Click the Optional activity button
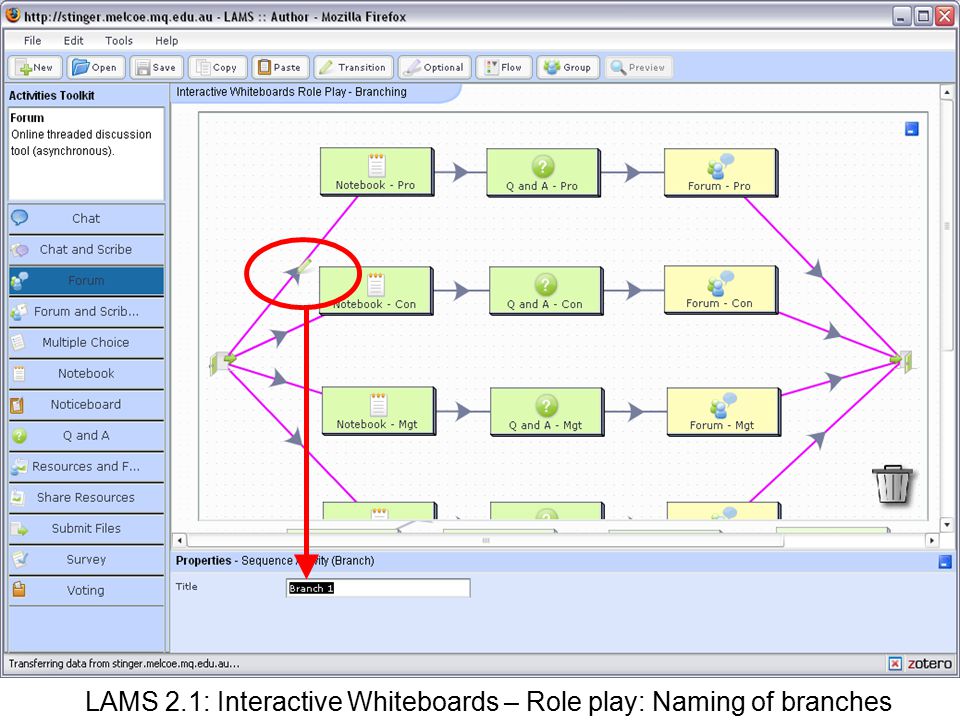The image size is (960, 720). [434, 67]
